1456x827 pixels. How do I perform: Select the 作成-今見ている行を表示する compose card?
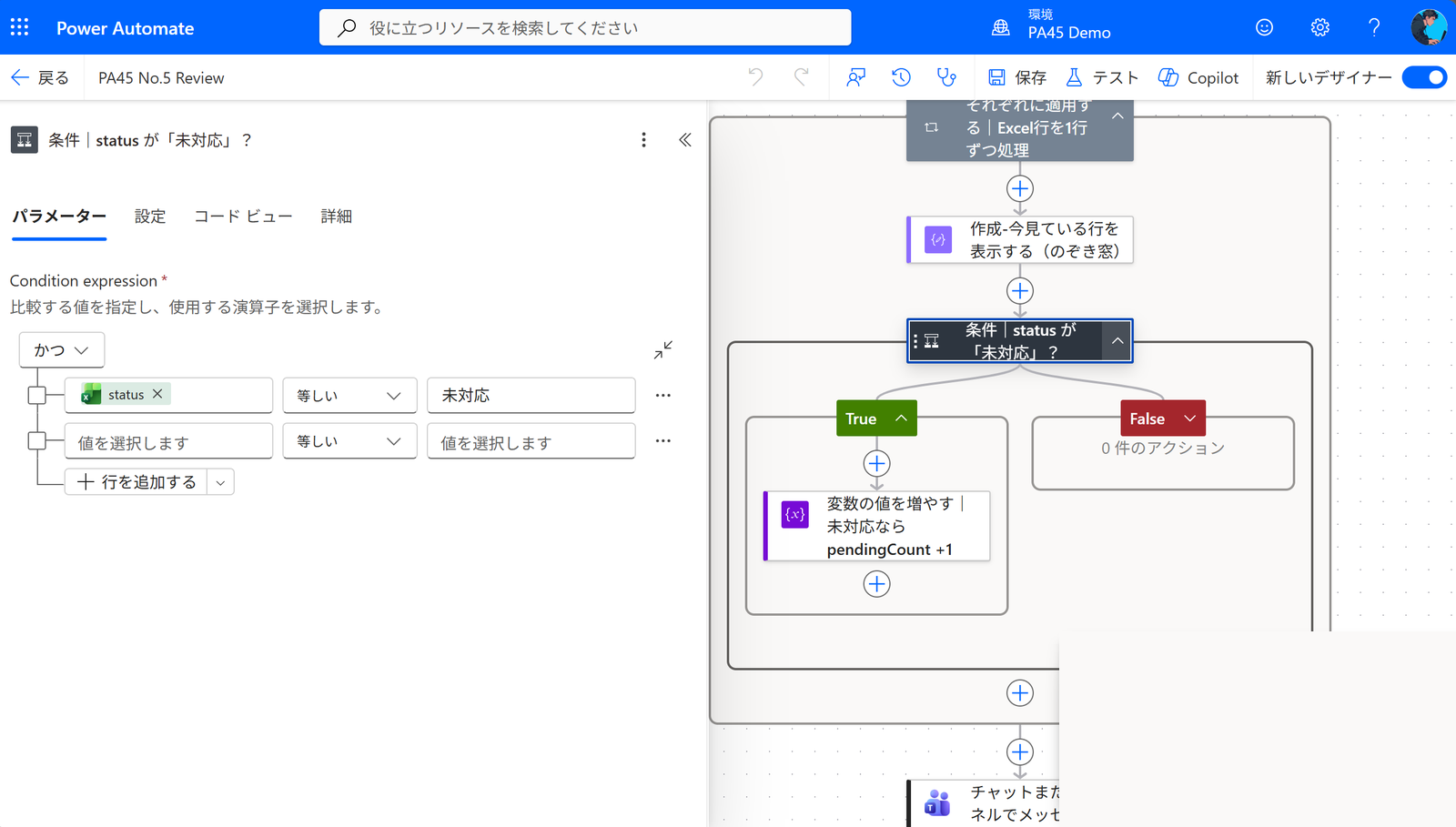1020,239
